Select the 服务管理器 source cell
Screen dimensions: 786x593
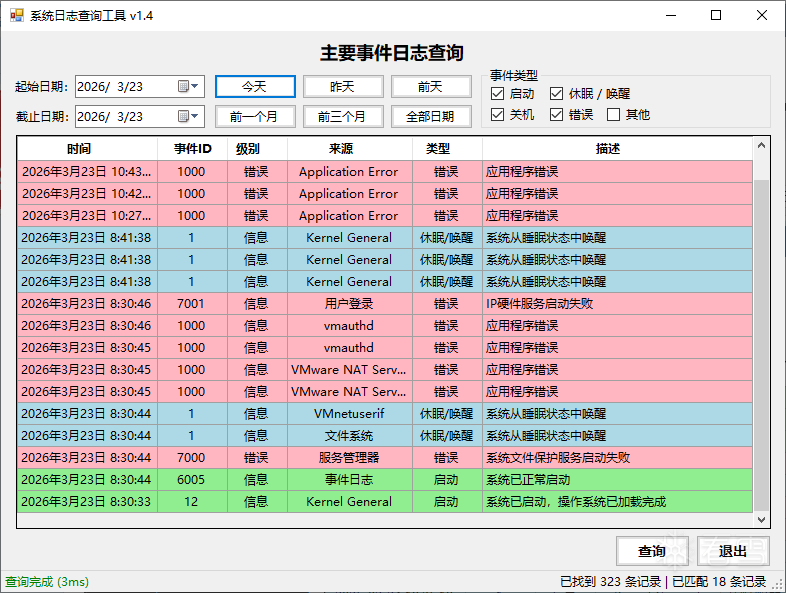pos(349,458)
